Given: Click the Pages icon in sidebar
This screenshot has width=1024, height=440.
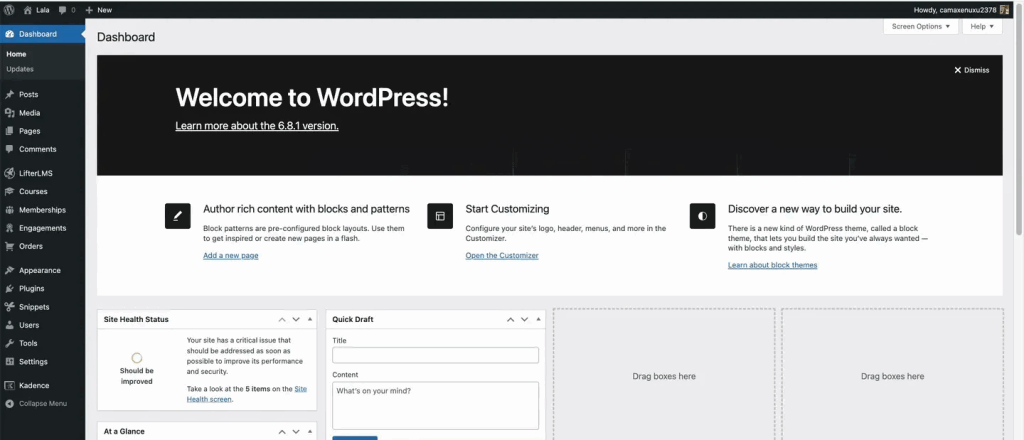Looking at the screenshot, I should (x=9, y=131).
